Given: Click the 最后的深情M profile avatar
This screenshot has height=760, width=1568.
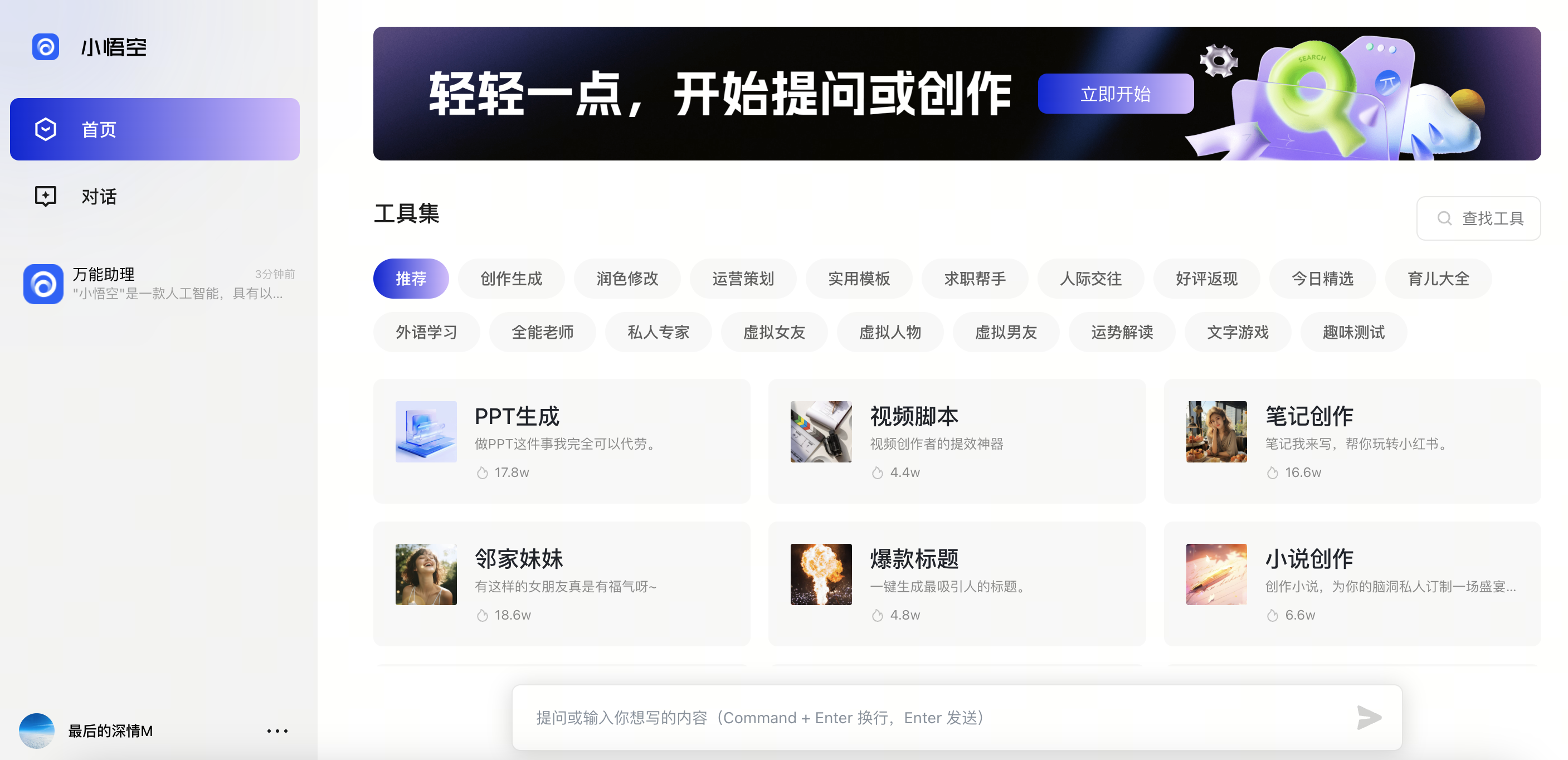Looking at the screenshot, I should pos(37,730).
